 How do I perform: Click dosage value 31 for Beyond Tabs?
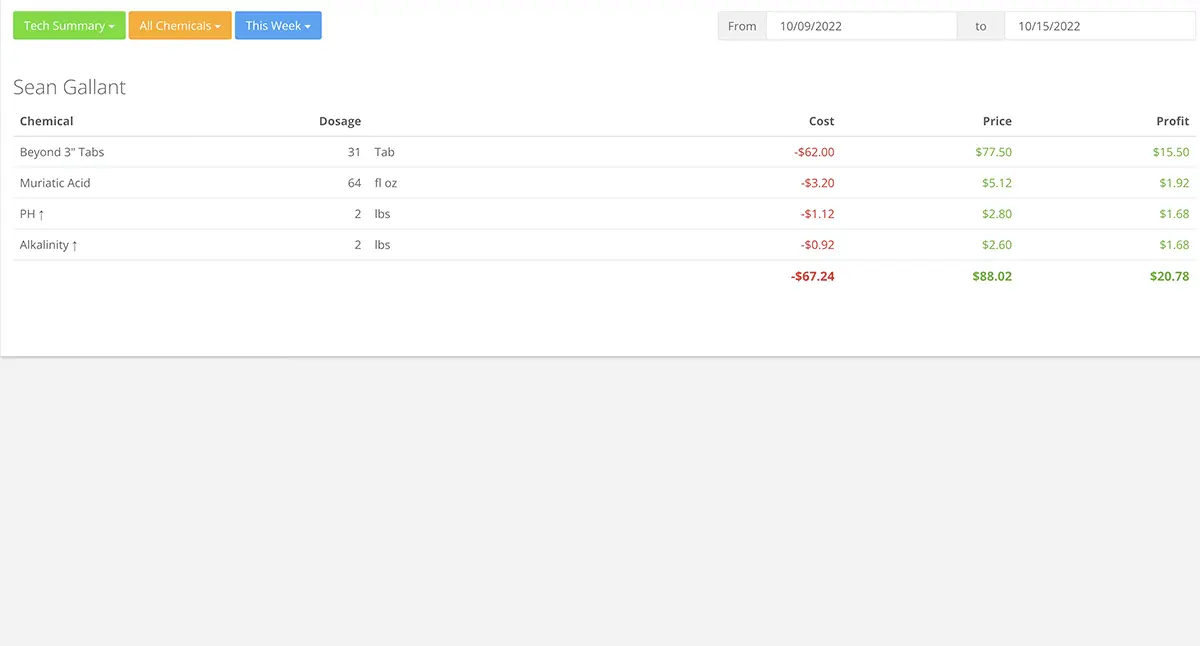pyautogui.click(x=354, y=152)
